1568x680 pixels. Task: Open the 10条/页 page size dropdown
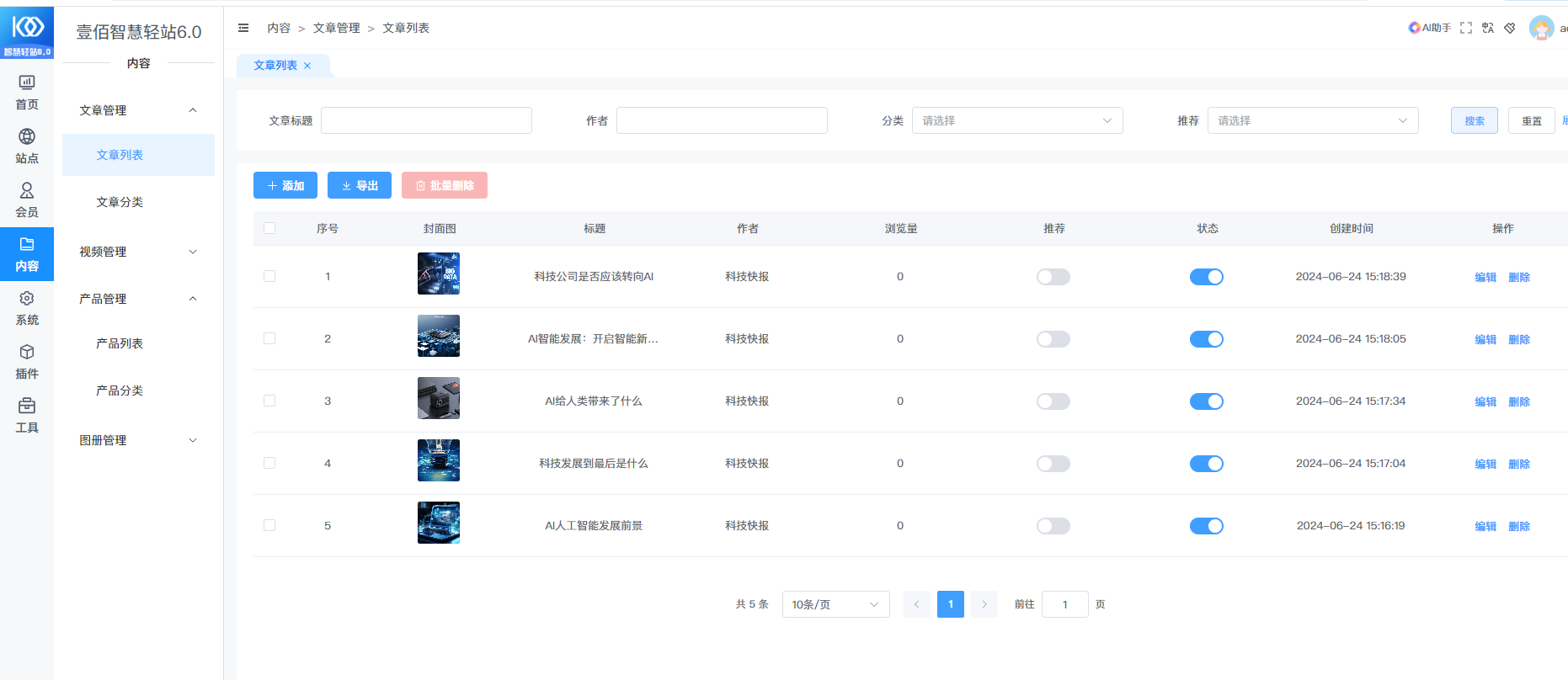point(835,604)
